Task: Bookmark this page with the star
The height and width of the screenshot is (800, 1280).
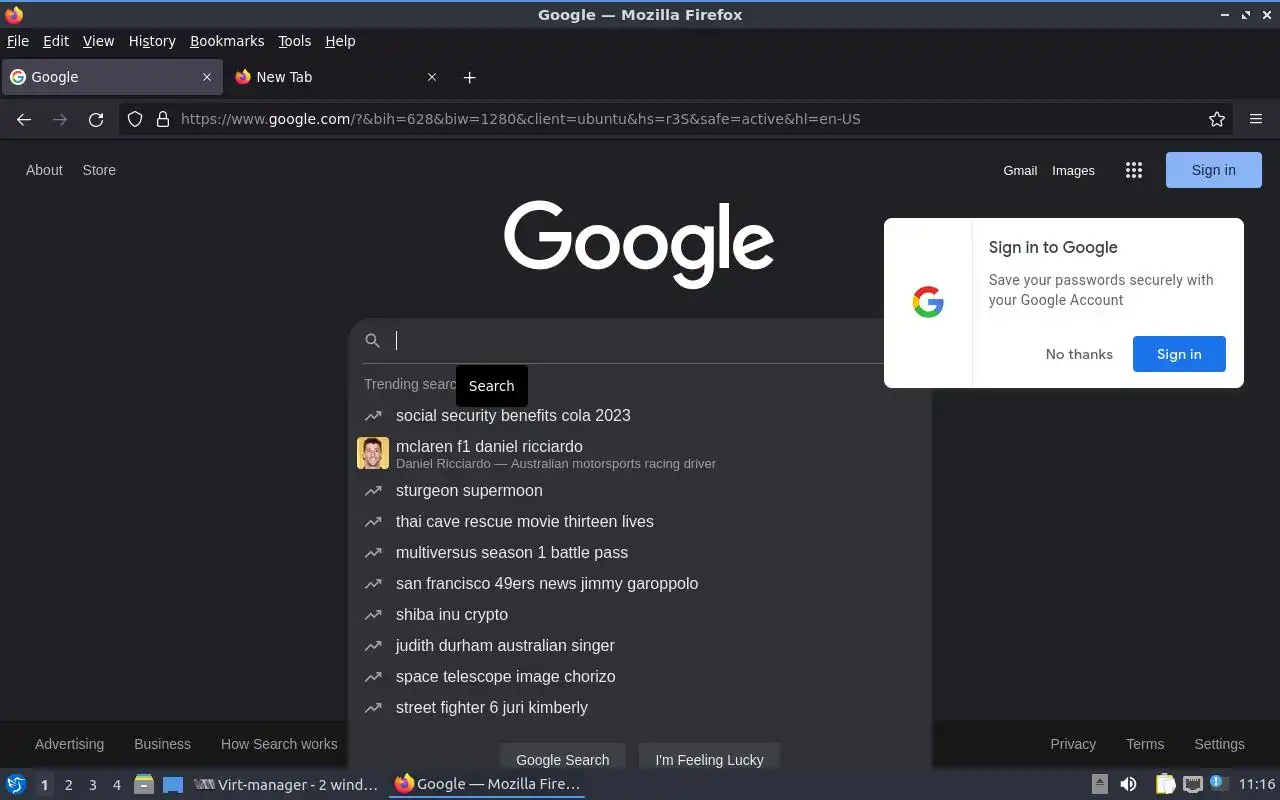Action: (x=1217, y=119)
